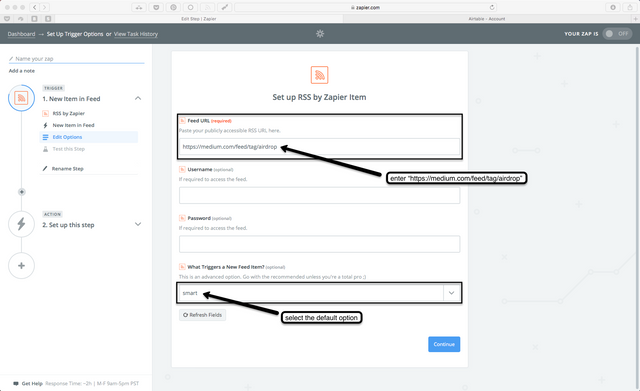
Task: Click Get Help at bottom left
Action: (32, 384)
